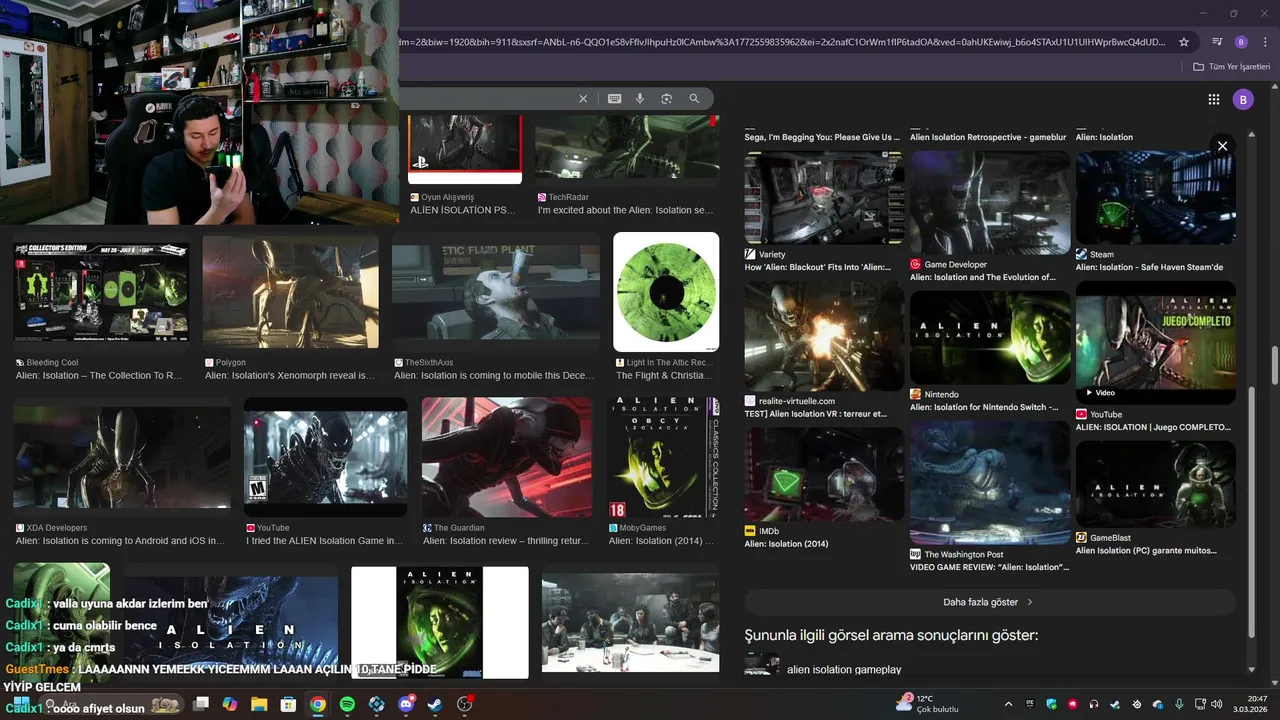Launch Copilot from the taskbar
Screen dimensions: 1280x720
tap(230, 704)
